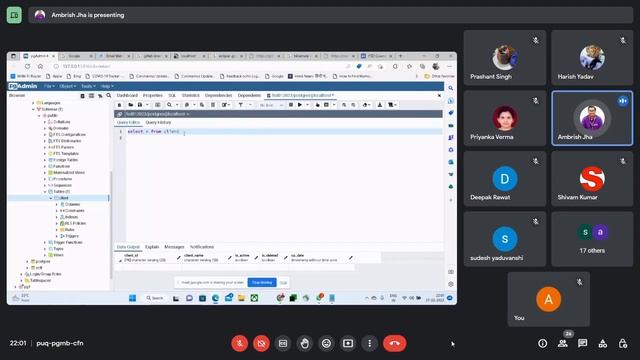Select Prashant Singh's participant tile

click(505, 58)
